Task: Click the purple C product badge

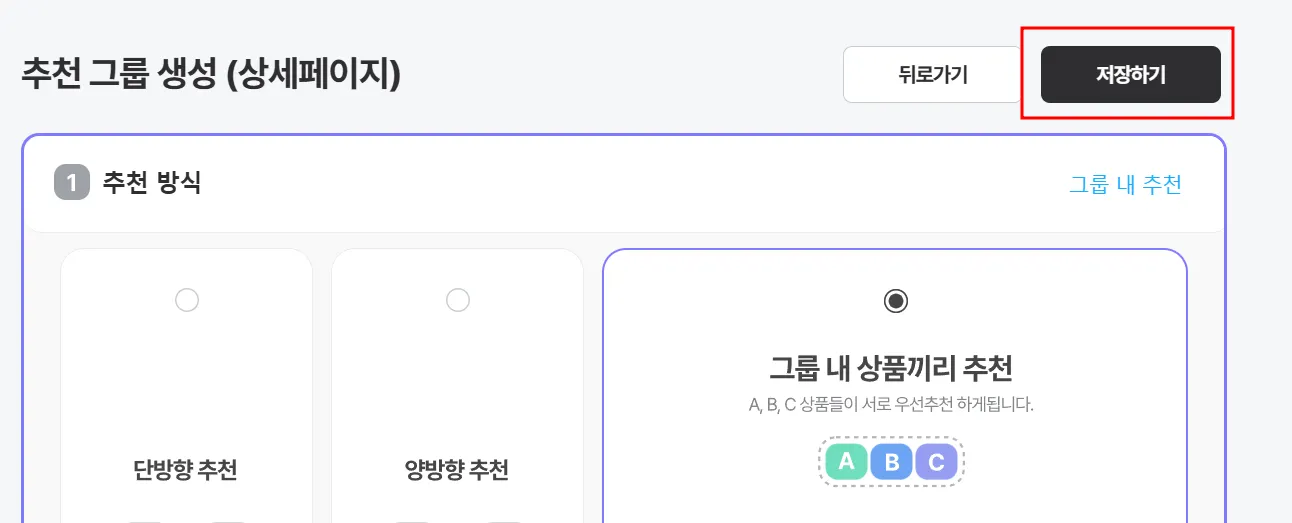Action: coord(936,461)
